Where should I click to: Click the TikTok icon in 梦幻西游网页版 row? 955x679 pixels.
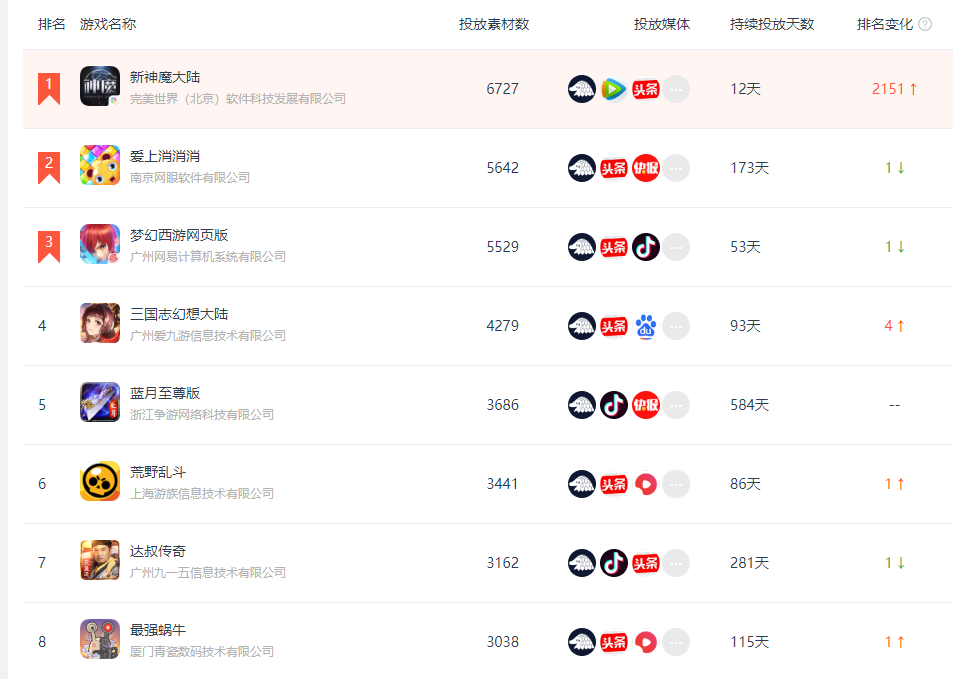point(646,247)
